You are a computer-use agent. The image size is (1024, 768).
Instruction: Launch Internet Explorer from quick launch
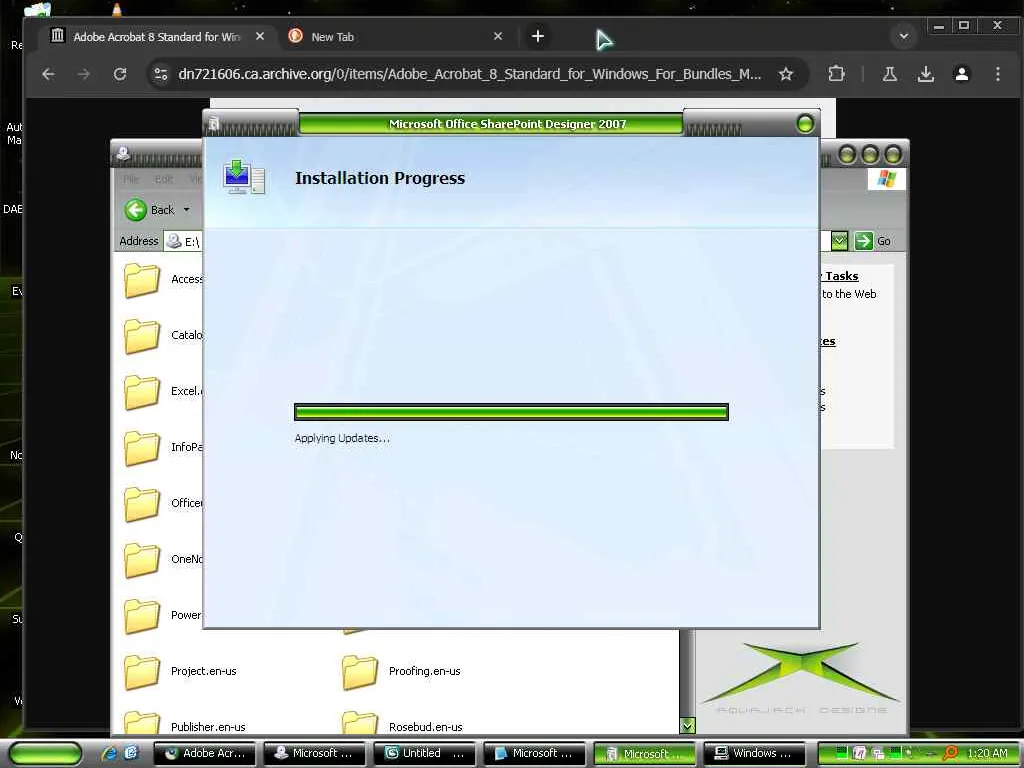pyautogui.click(x=109, y=753)
